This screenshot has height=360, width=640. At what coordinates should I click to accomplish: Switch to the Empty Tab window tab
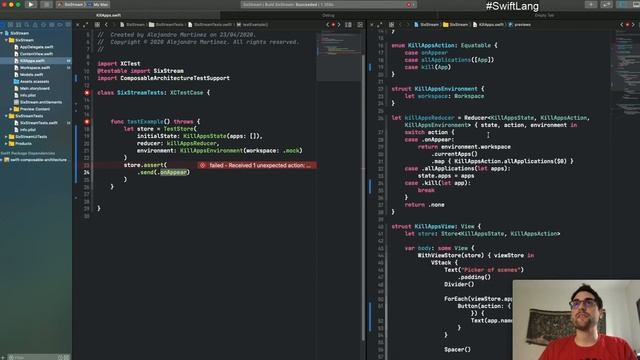point(544,15)
